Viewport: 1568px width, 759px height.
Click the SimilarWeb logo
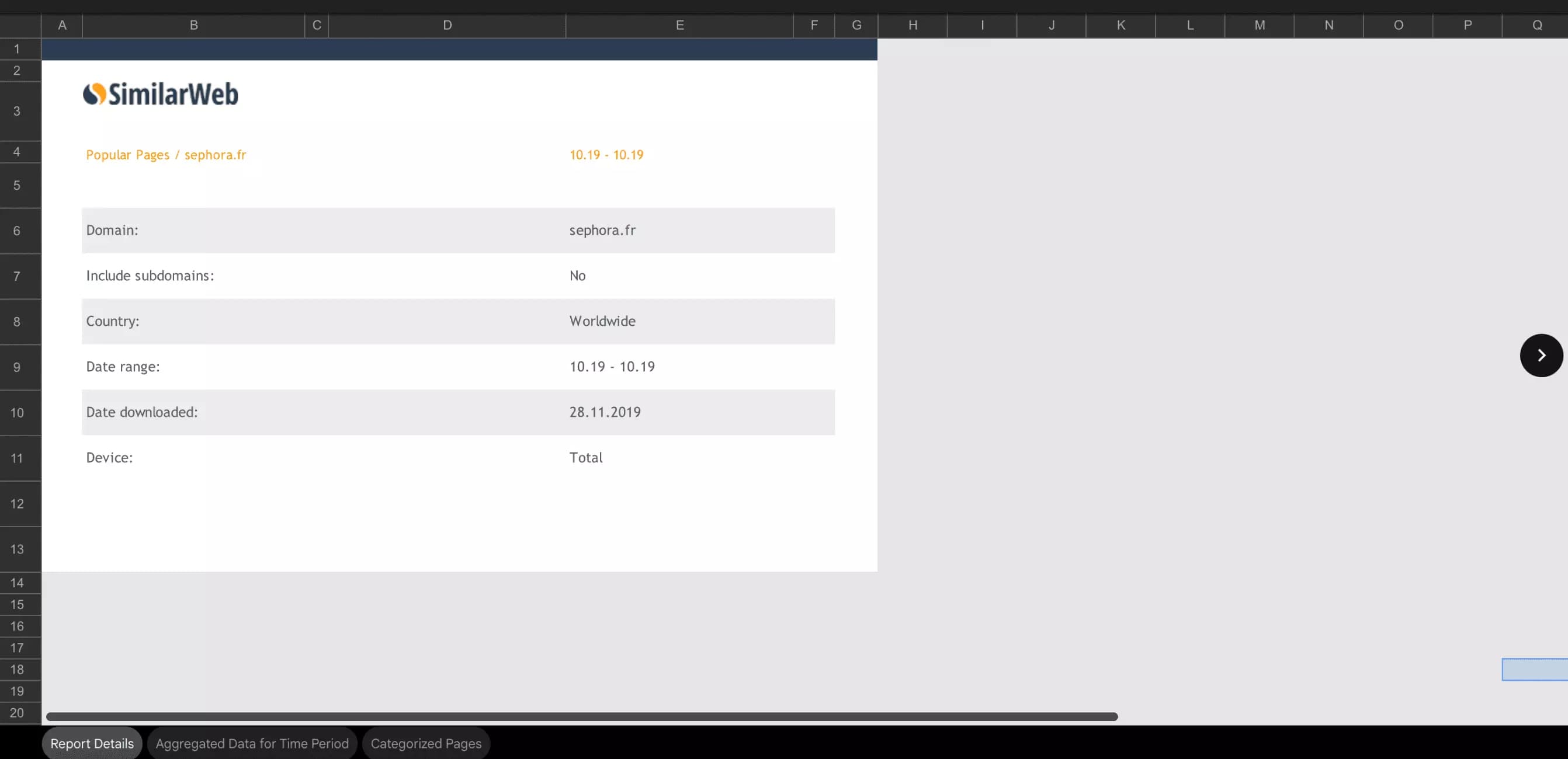[x=160, y=93]
